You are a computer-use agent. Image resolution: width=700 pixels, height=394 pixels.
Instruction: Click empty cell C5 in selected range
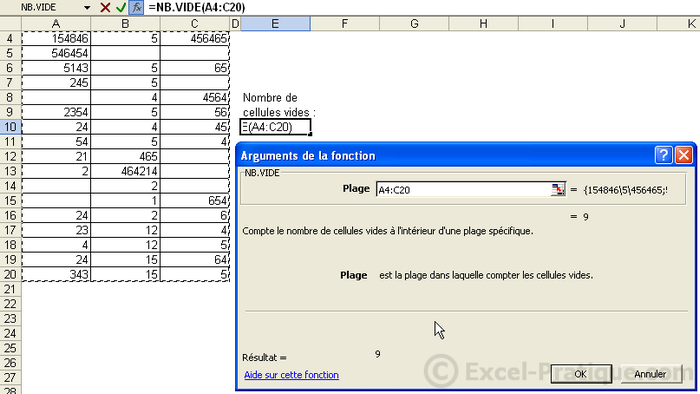[195, 53]
